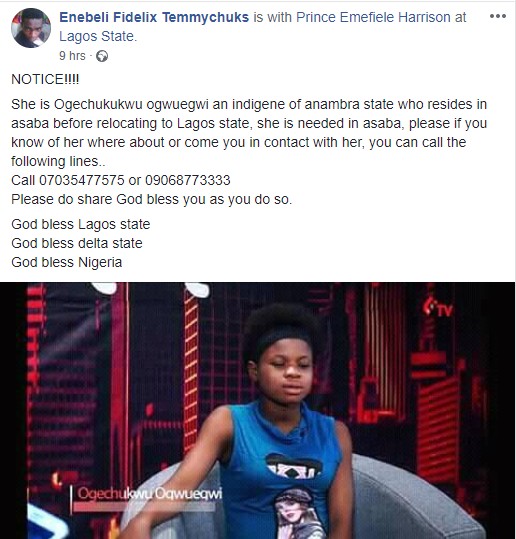516x539 pixels.
Task: Click the Ogechukwu Ogwuegwi name caption in photo
Action: pos(150,494)
